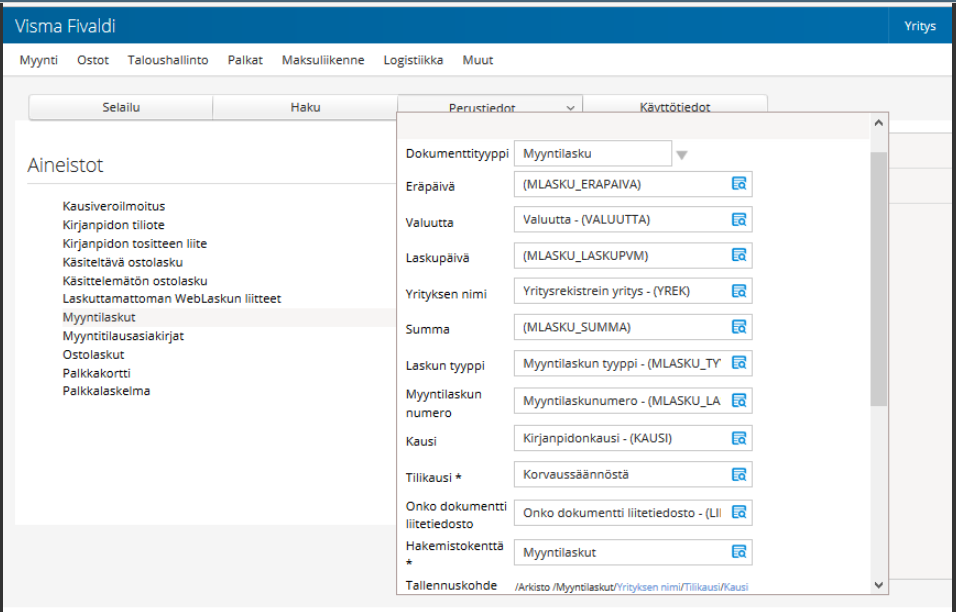Open lookup icon for Myyntilaskun numero field
This screenshot has width=956, height=612.
[738, 400]
